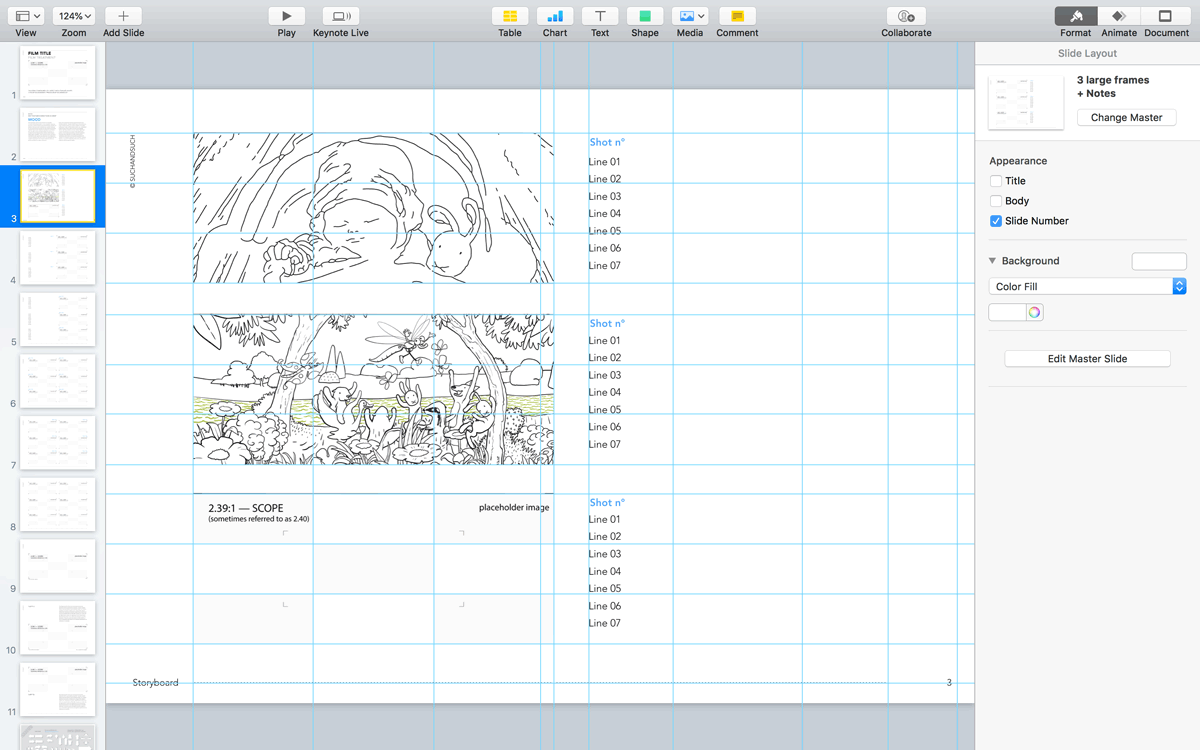1200x750 pixels.
Task: Select slide 10 thumbnail in navigator
Action: (x=58, y=628)
